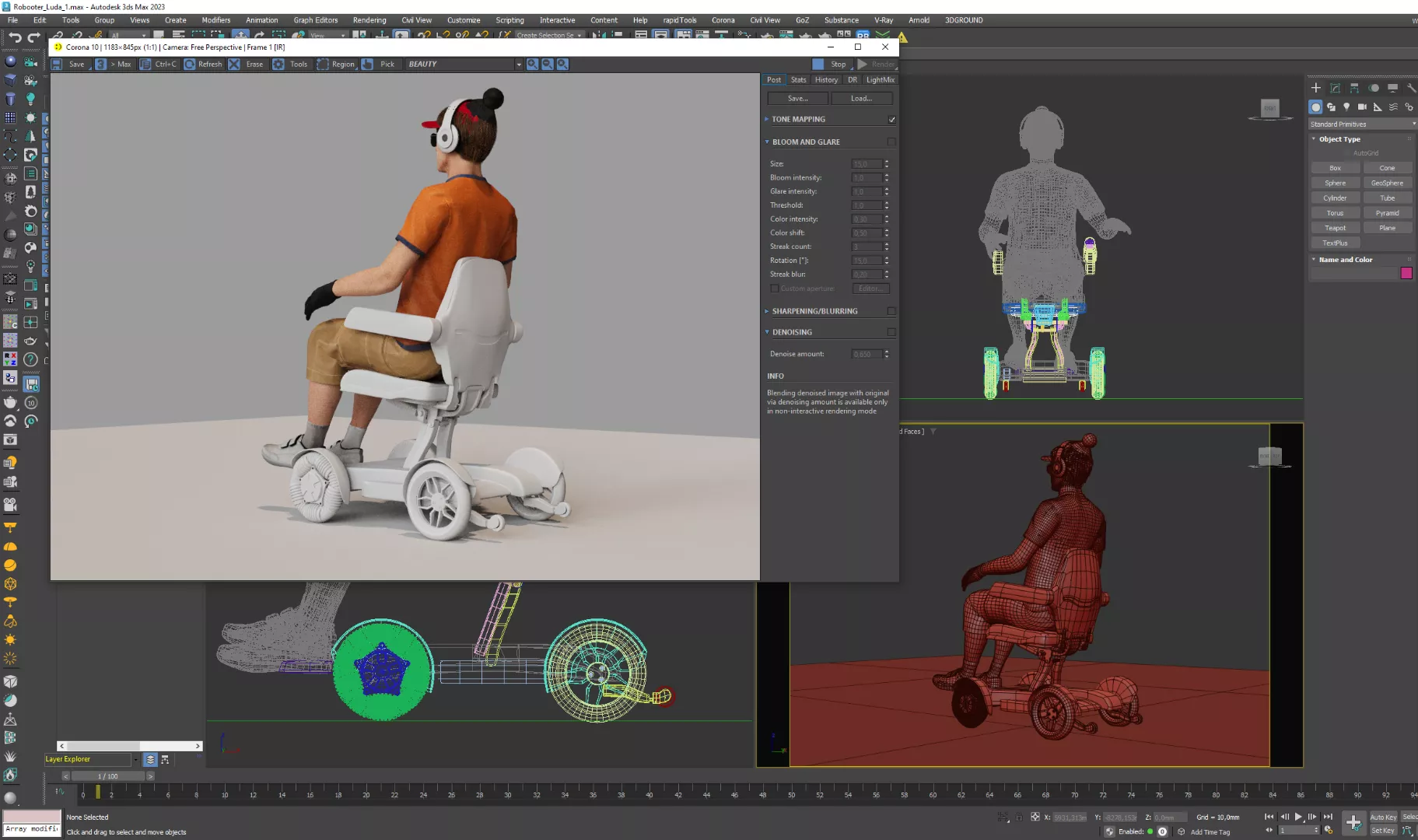Disable the Tone Mapping checkbox
This screenshot has width=1418, height=840.
pyautogui.click(x=891, y=120)
